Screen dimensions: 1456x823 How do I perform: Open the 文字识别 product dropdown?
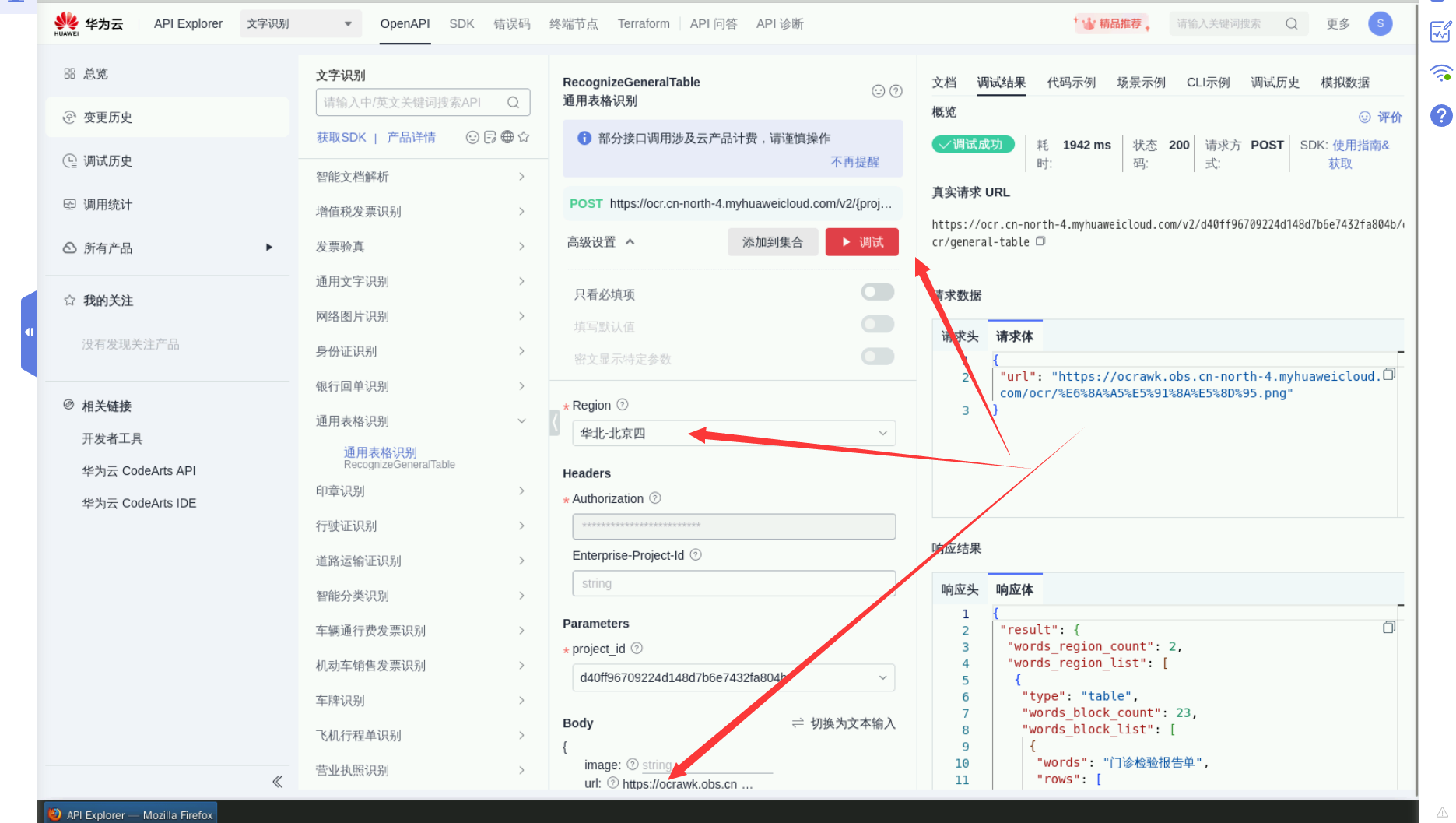point(300,24)
